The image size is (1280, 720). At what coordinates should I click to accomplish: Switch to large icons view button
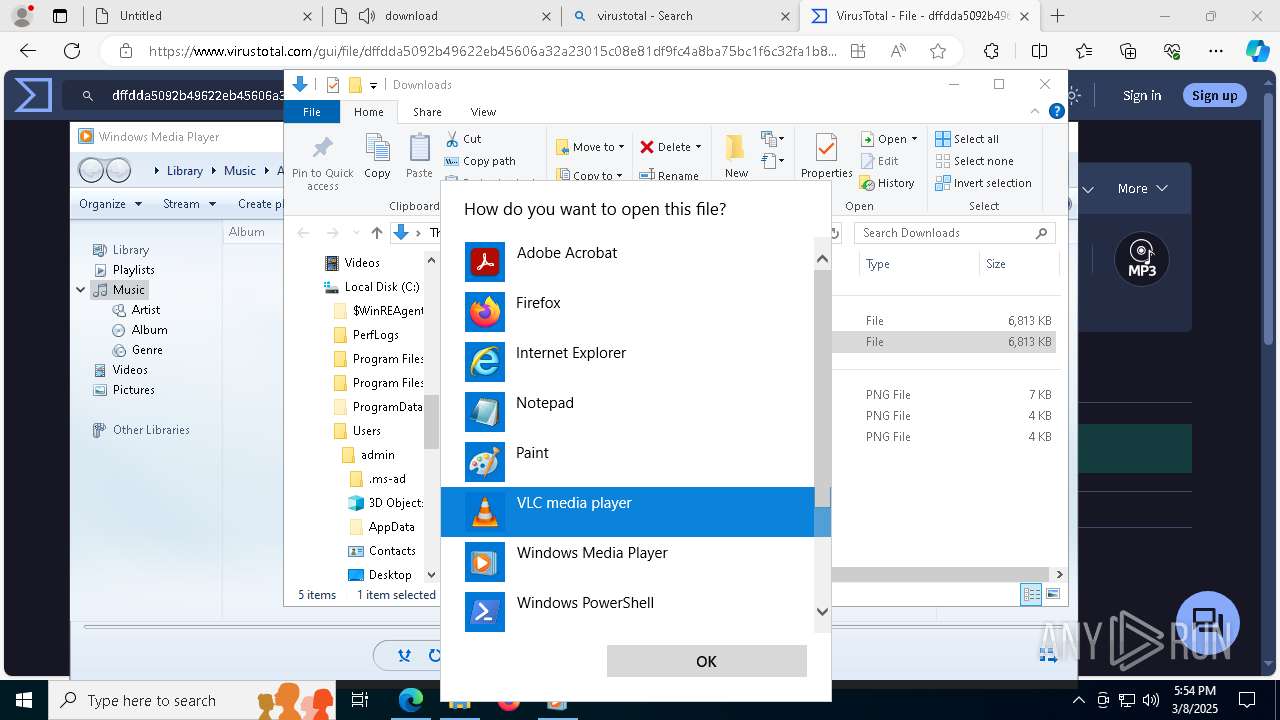point(1052,594)
